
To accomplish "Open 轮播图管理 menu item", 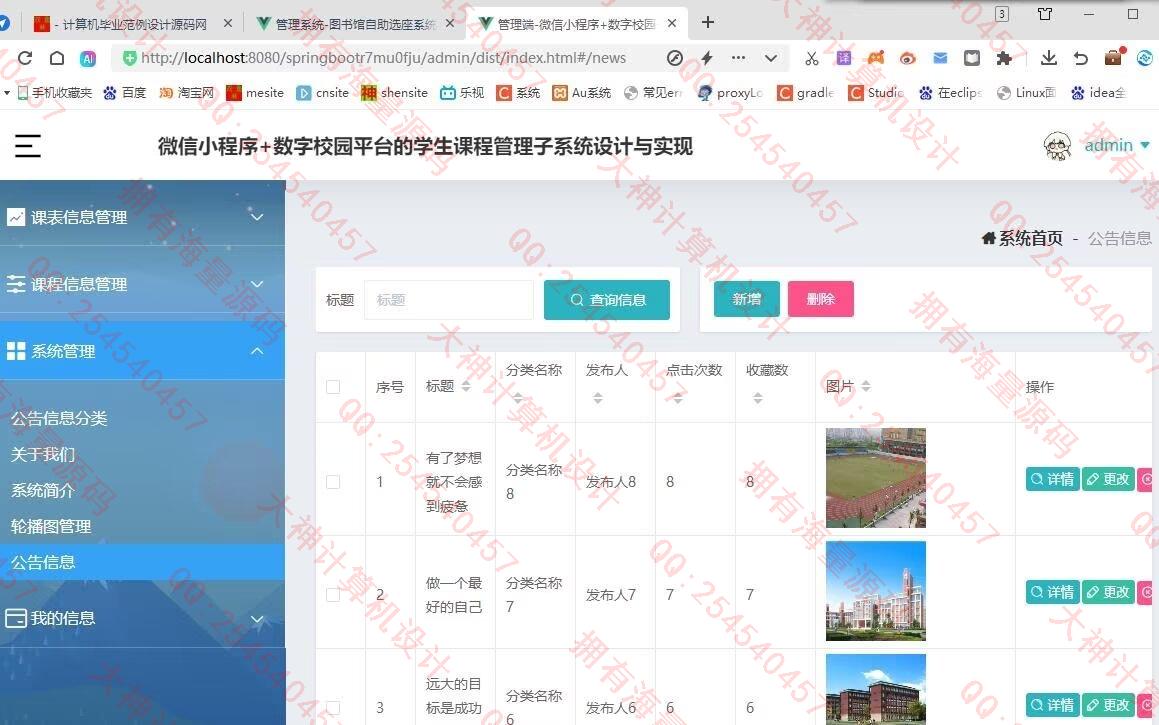I will tap(51, 527).
